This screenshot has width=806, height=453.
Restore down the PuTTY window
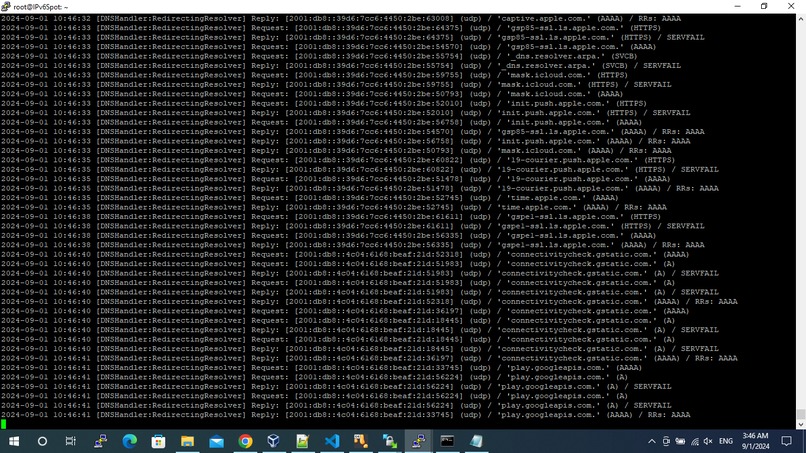(764, 6)
